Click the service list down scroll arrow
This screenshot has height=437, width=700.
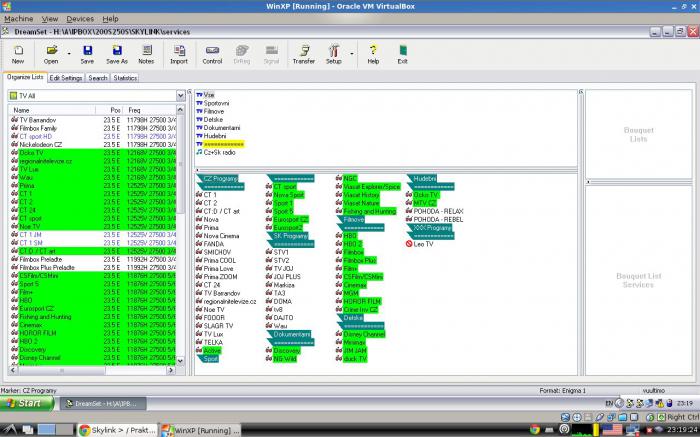180,361
